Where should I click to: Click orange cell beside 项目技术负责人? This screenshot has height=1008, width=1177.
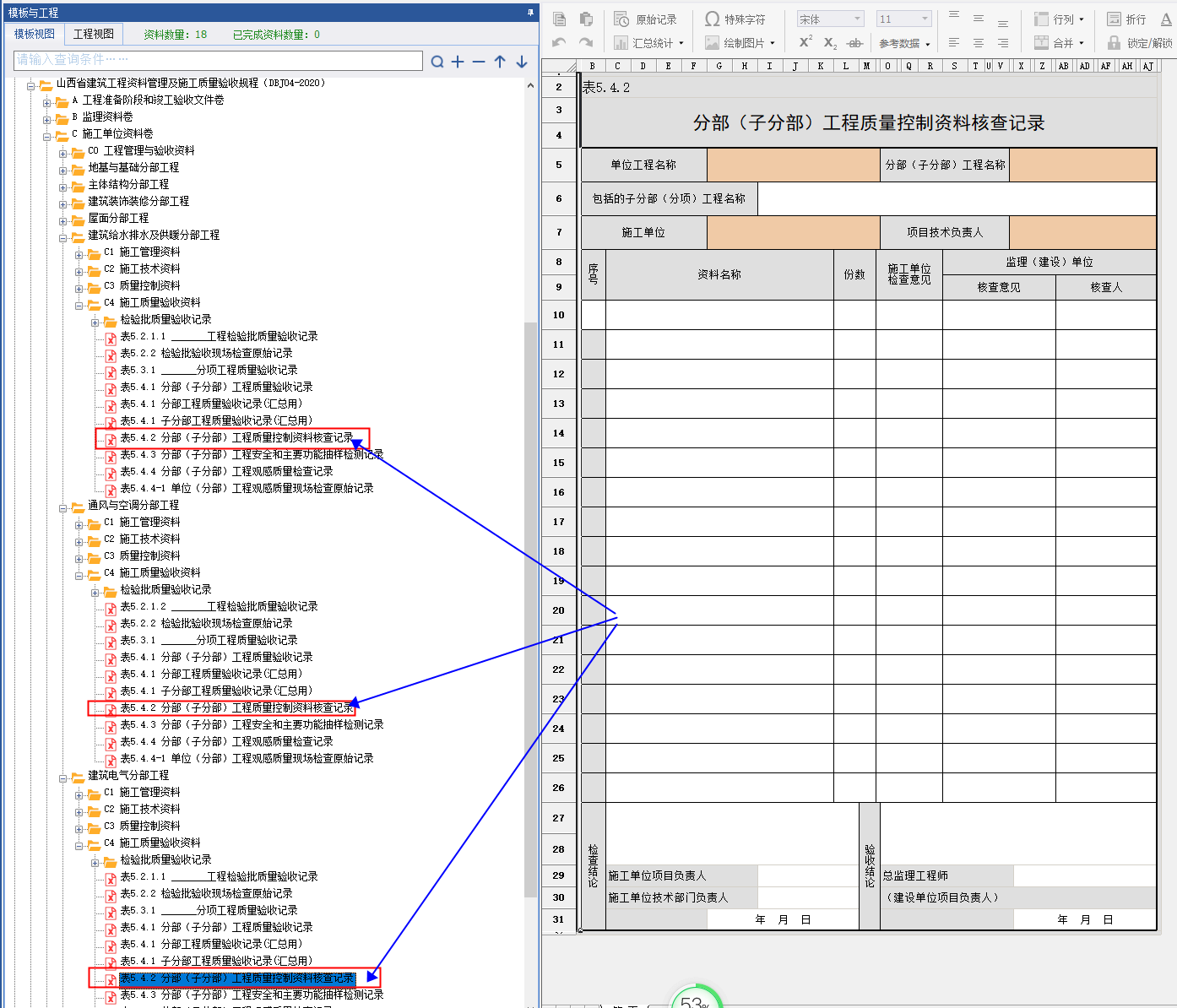(1083, 232)
